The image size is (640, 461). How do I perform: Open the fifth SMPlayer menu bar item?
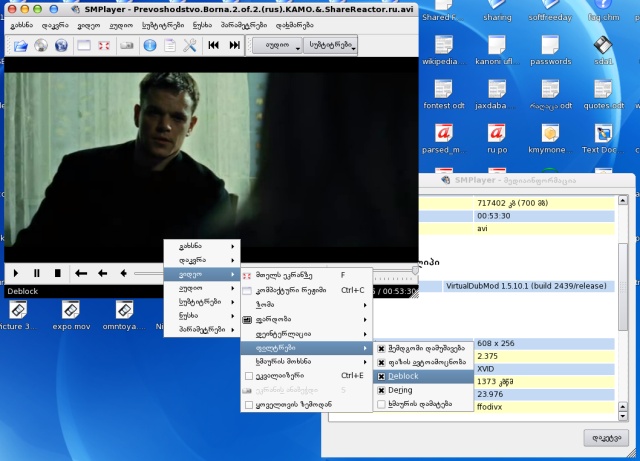coord(163,25)
